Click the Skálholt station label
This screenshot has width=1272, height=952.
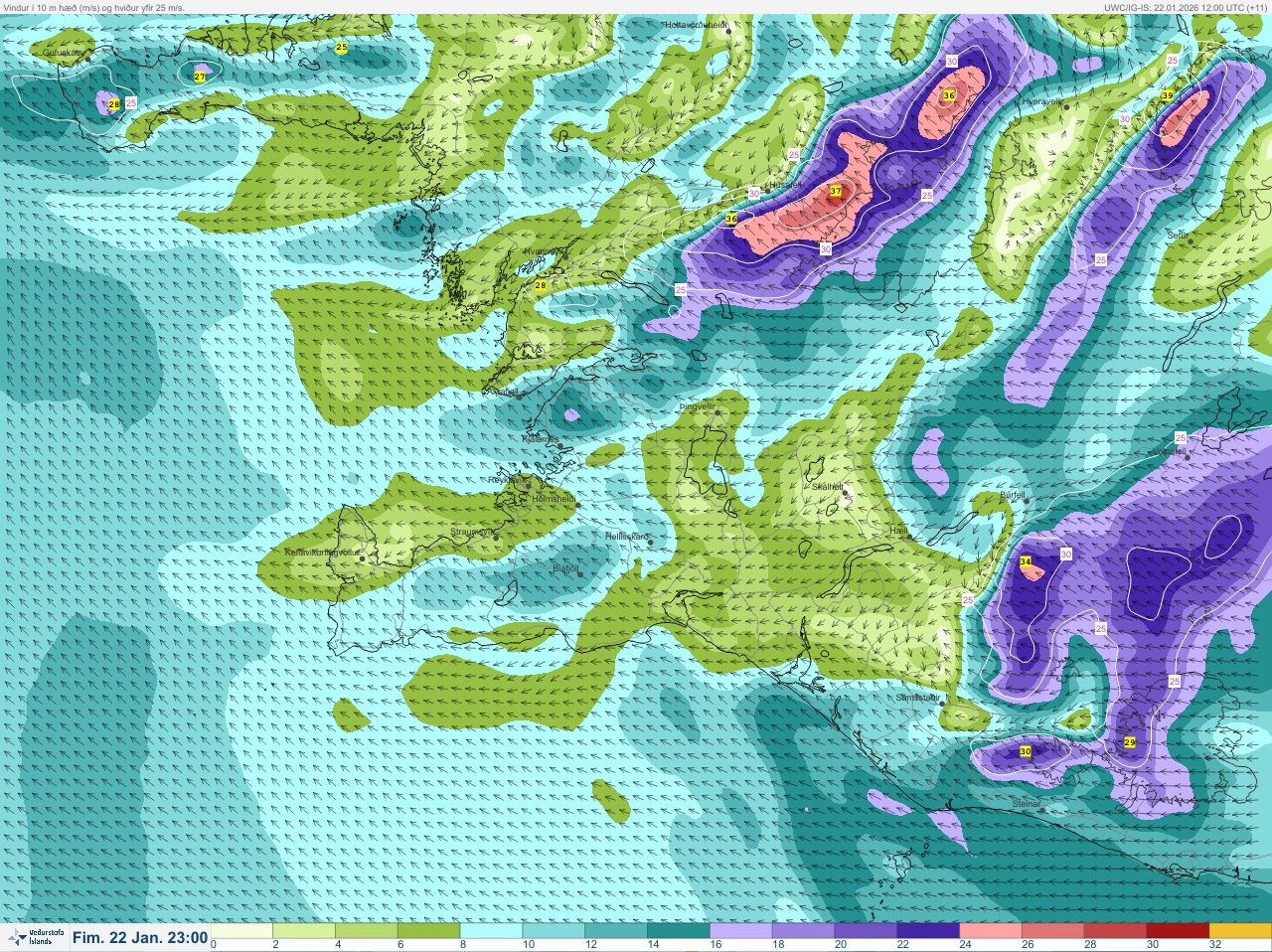pyautogui.click(x=827, y=486)
